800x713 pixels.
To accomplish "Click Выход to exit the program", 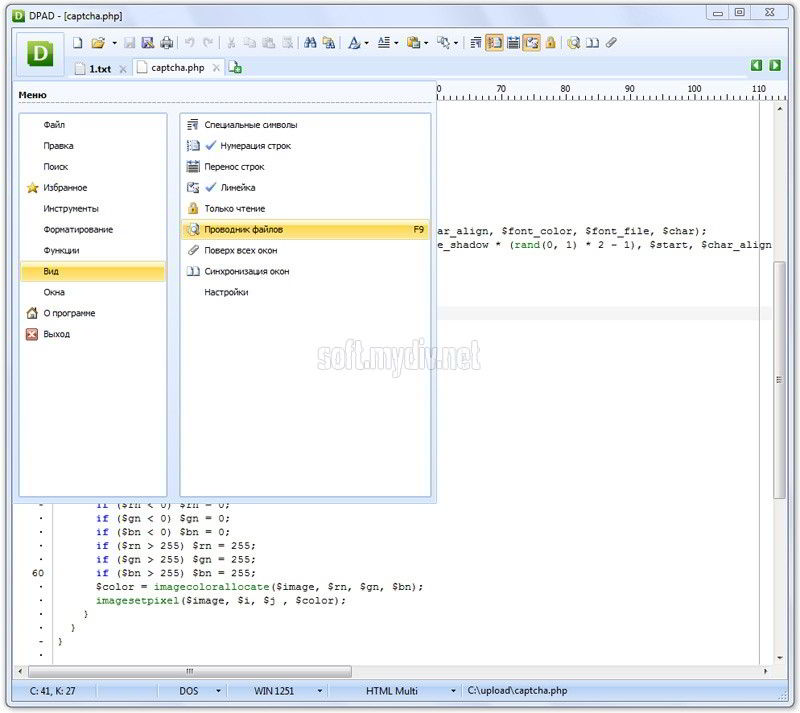I will (x=56, y=334).
